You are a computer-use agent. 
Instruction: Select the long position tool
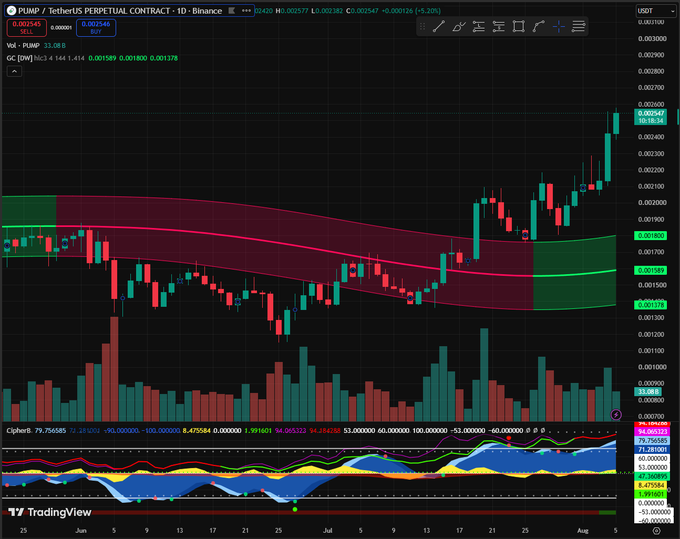click(478, 26)
